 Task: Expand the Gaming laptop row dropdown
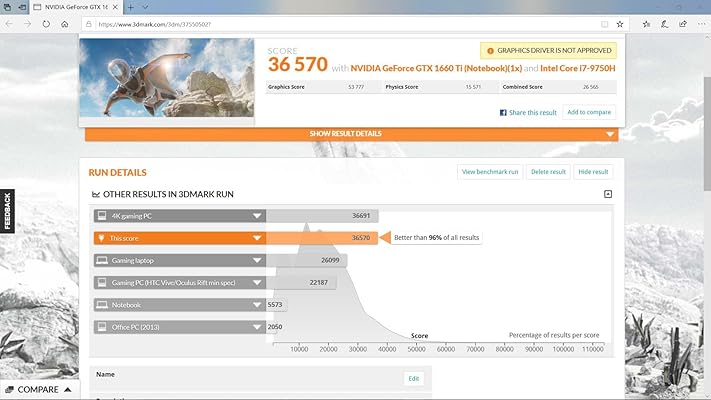257,260
